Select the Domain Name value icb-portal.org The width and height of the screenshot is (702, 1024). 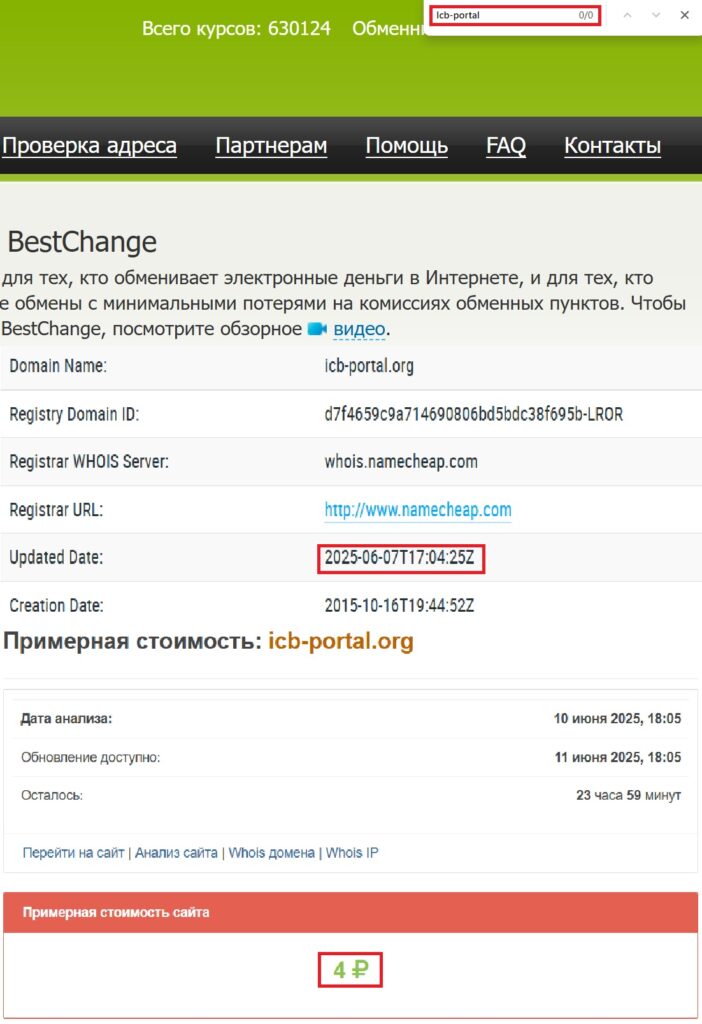pos(369,366)
